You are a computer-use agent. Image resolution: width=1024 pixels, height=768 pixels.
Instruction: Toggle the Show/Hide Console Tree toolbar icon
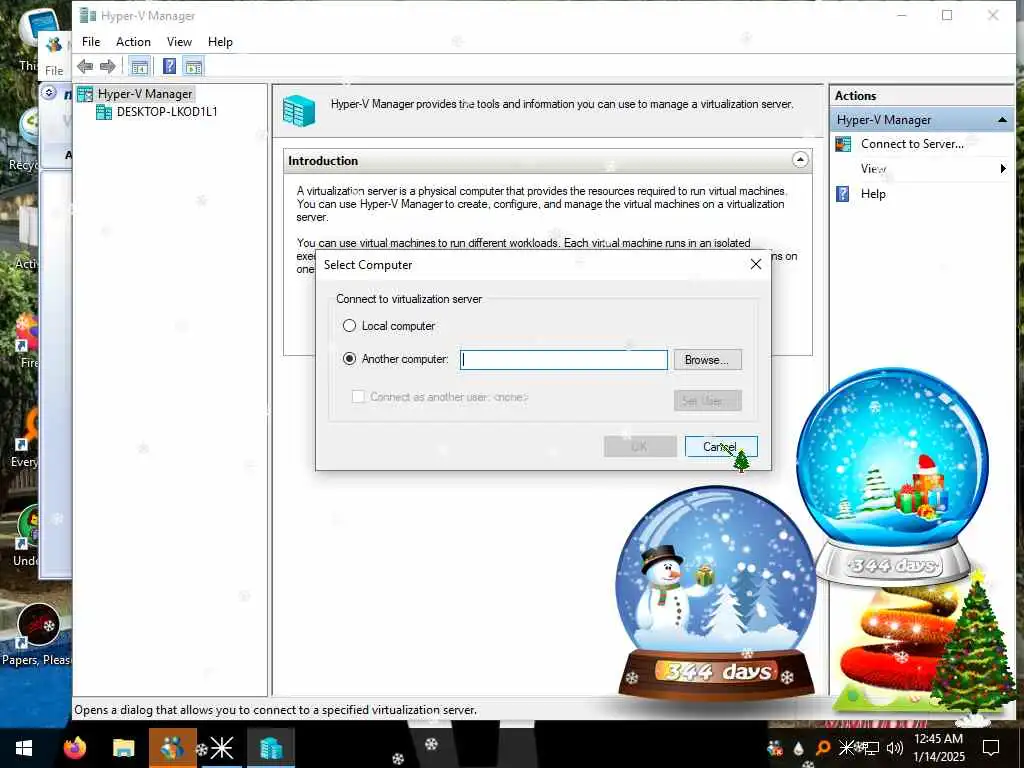[x=139, y=66]
